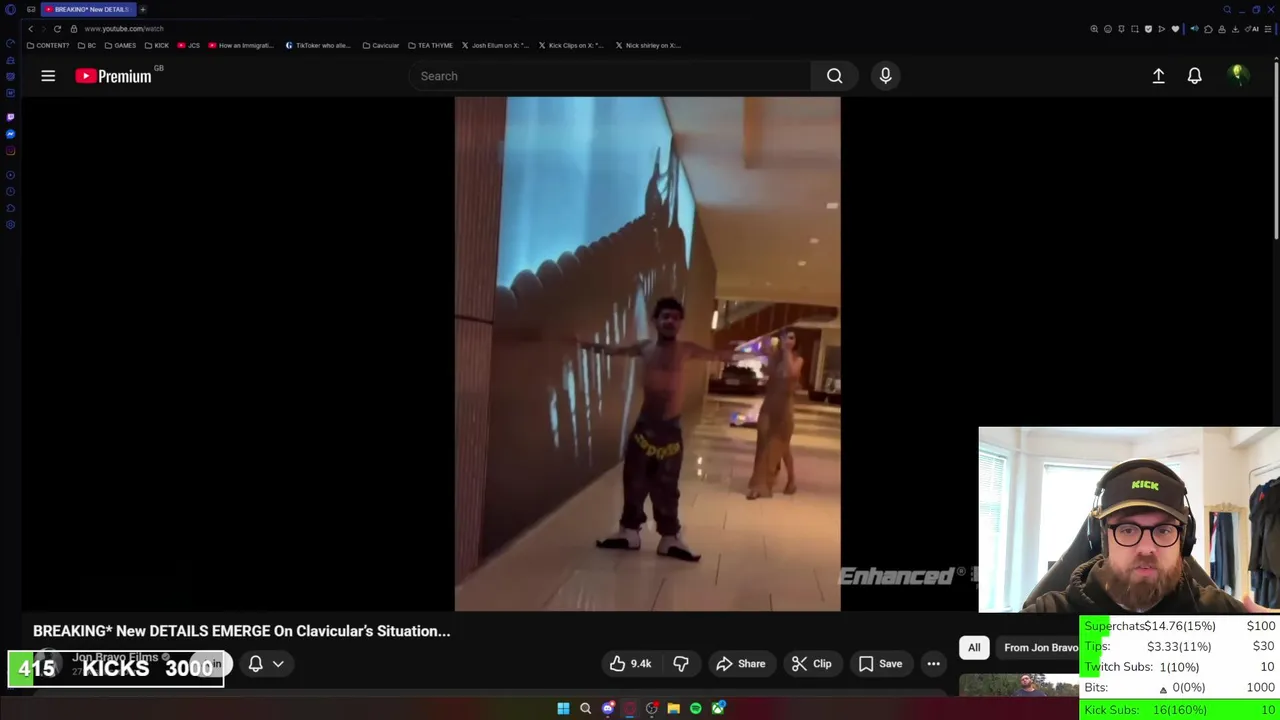
Task: Toggle the ad blocker shield icon
Action: pyautogui.click(x=1148, y=29)
